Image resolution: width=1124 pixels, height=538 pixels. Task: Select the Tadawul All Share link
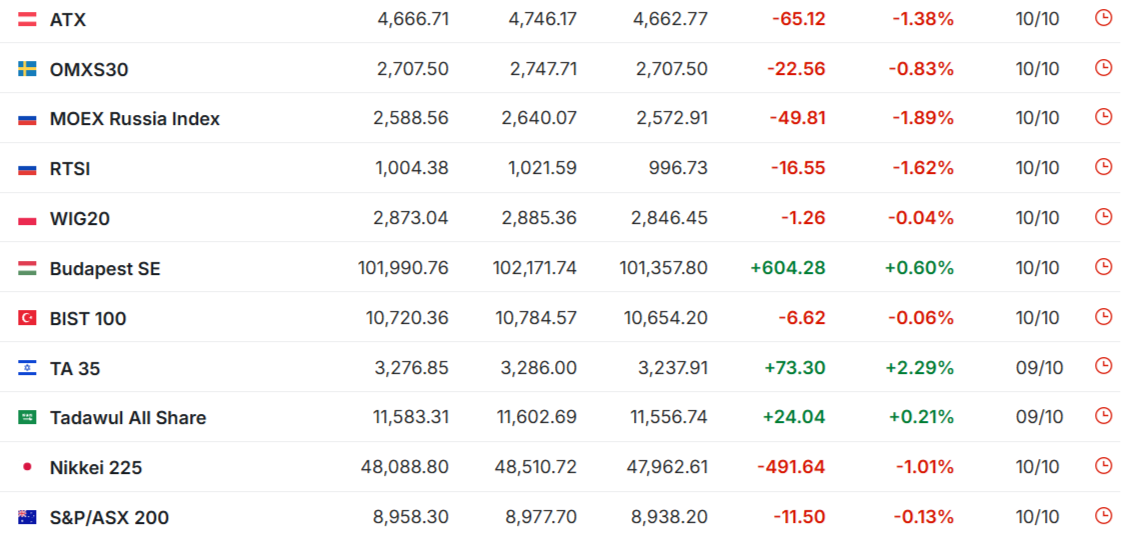point(128,418)
